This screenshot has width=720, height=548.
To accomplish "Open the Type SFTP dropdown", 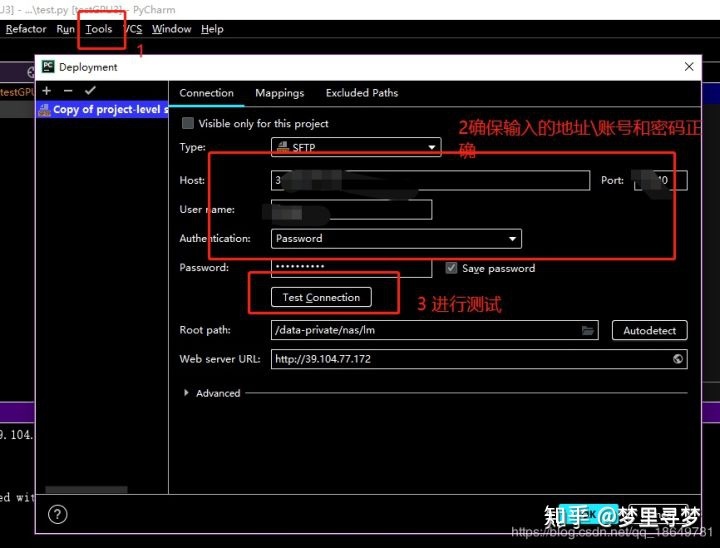I will point(356,147).
